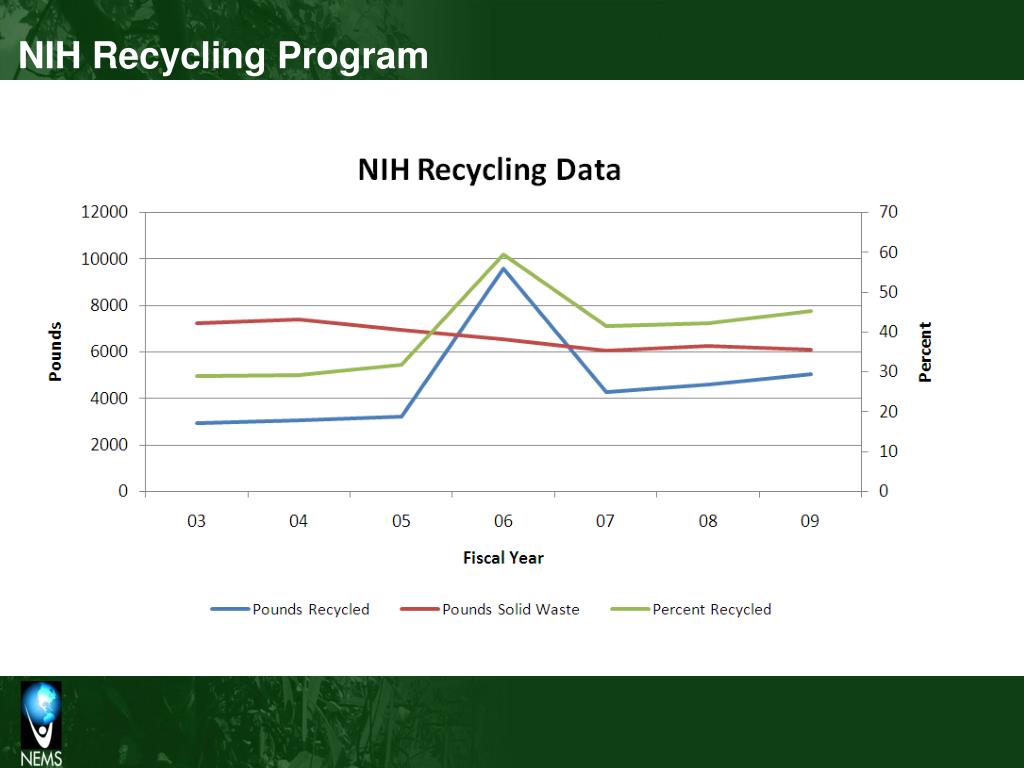Click the 70 label on the percent axis
Viewport: 1024px width, 768px height.
click(888, 212)
